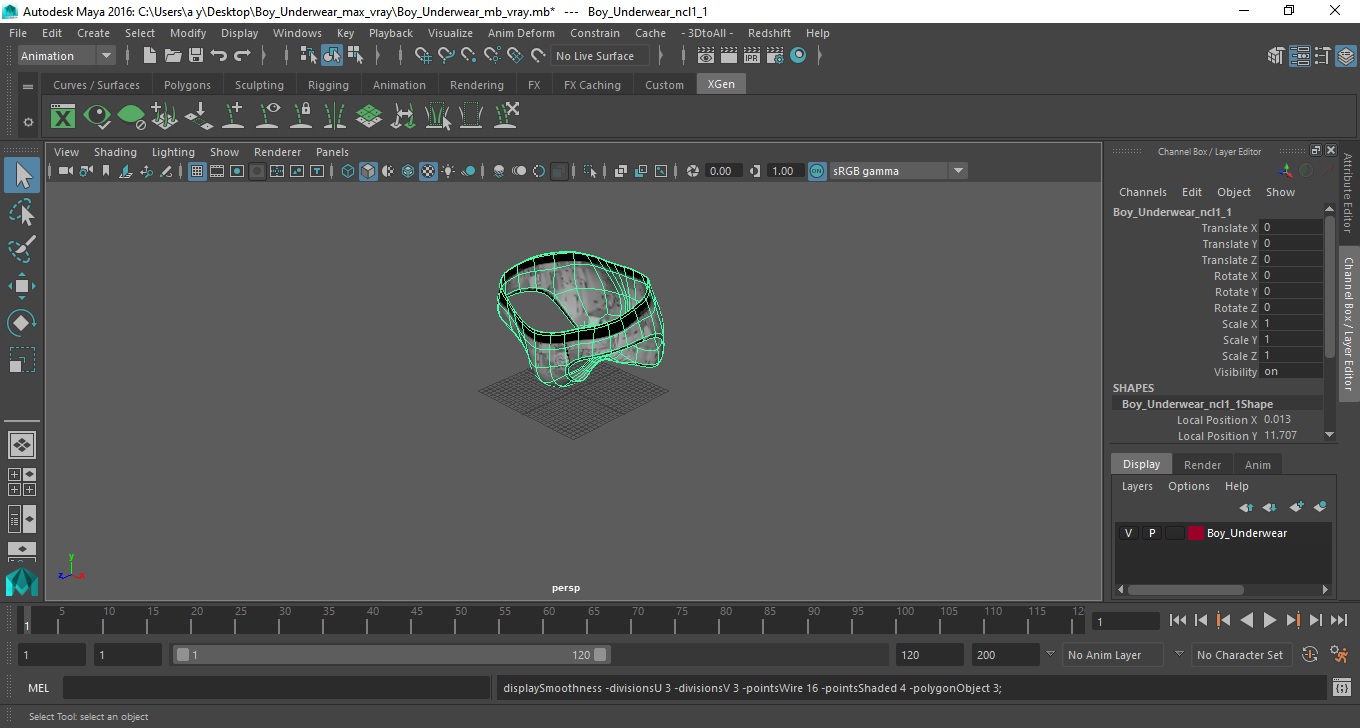The height and width of the screenshot is (728, 1360).
Task: Open the Panels viewport menu
Action: pyautogui.click(x=332, y=152)
